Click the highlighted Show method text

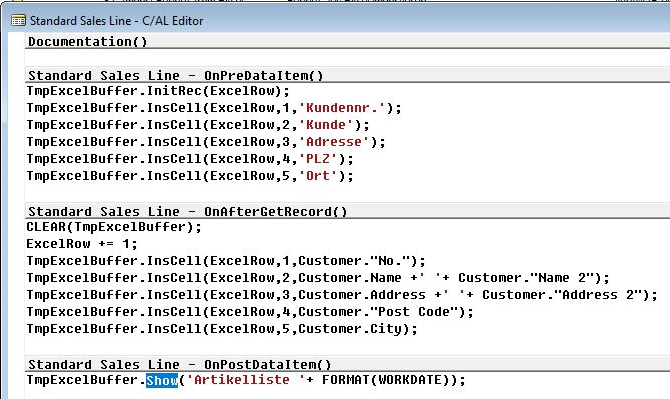point(162,380)
